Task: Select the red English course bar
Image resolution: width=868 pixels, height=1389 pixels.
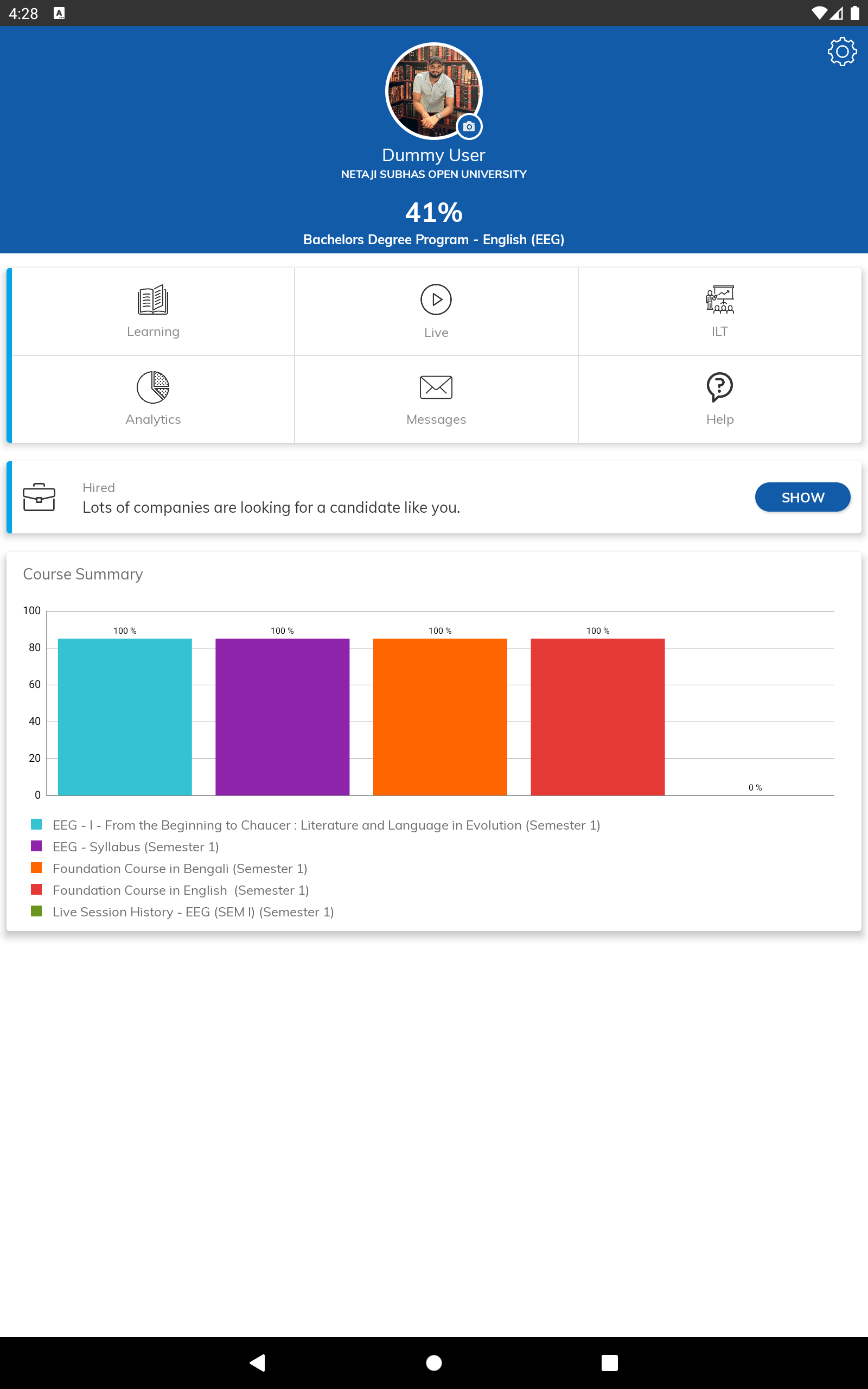Action: pyautogui.click(x=598, y=716)
